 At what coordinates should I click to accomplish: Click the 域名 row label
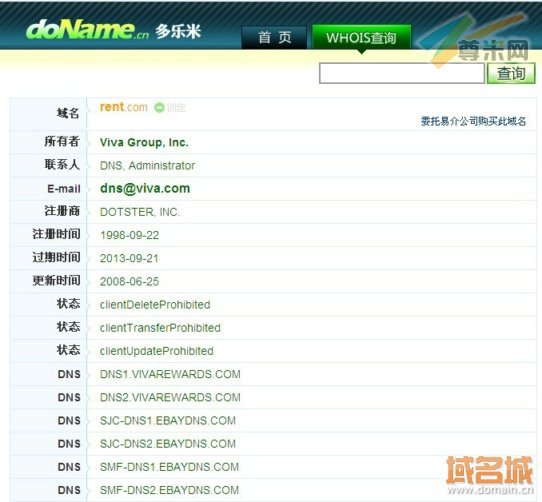pyautogui.click(x=68, y=113)
